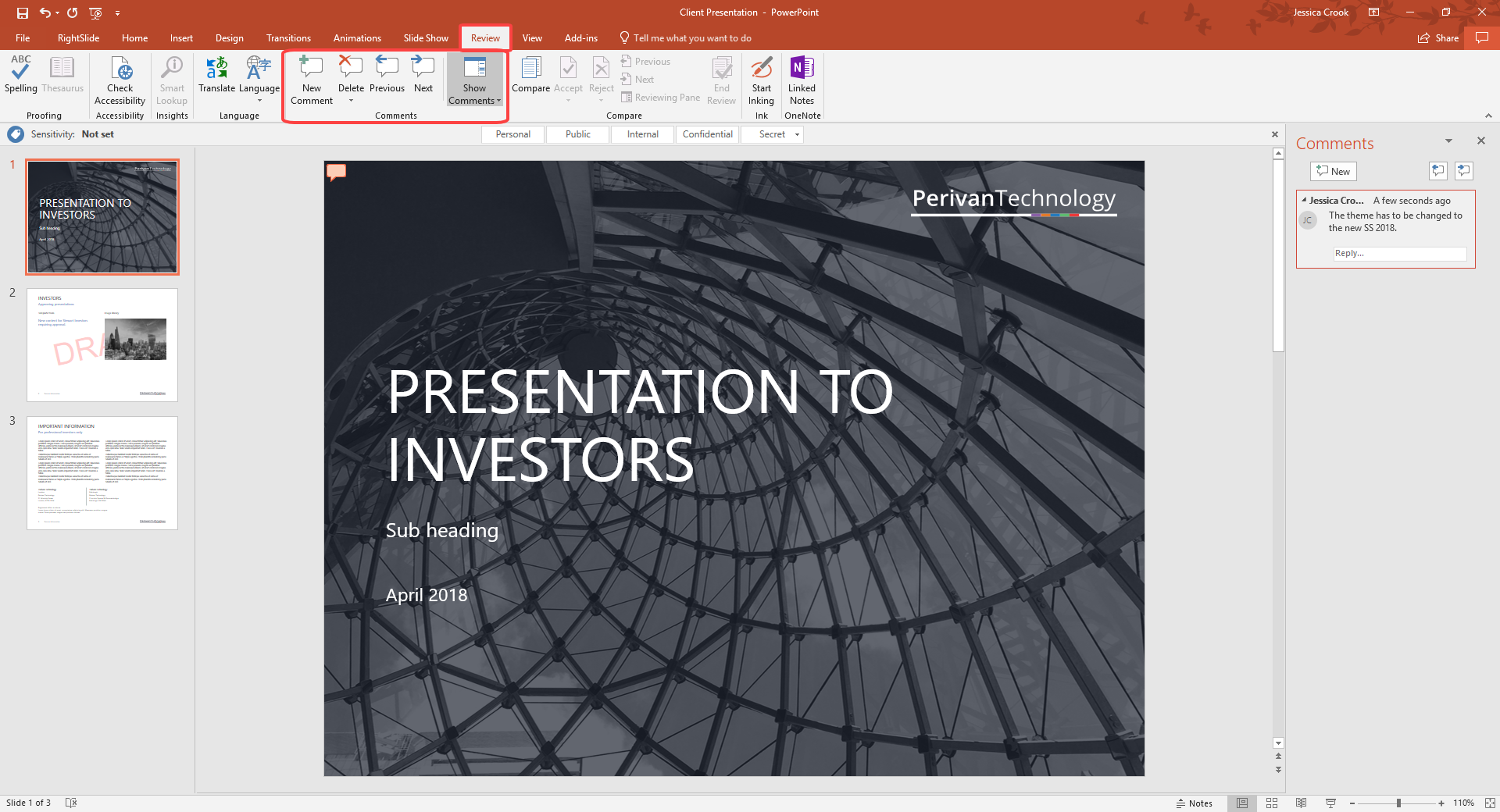Switch to the Design tab
Screen dimensions: 1500x812
click(x=230, y=38)
